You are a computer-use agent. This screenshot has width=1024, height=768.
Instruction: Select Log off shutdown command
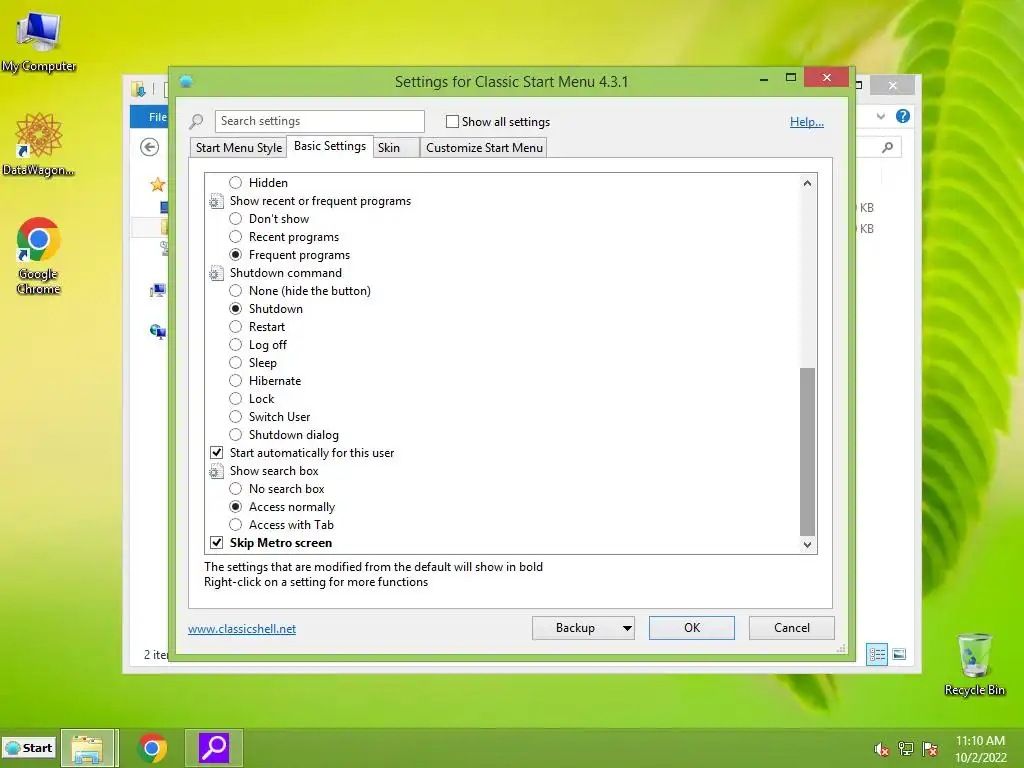tap(236, 345)
